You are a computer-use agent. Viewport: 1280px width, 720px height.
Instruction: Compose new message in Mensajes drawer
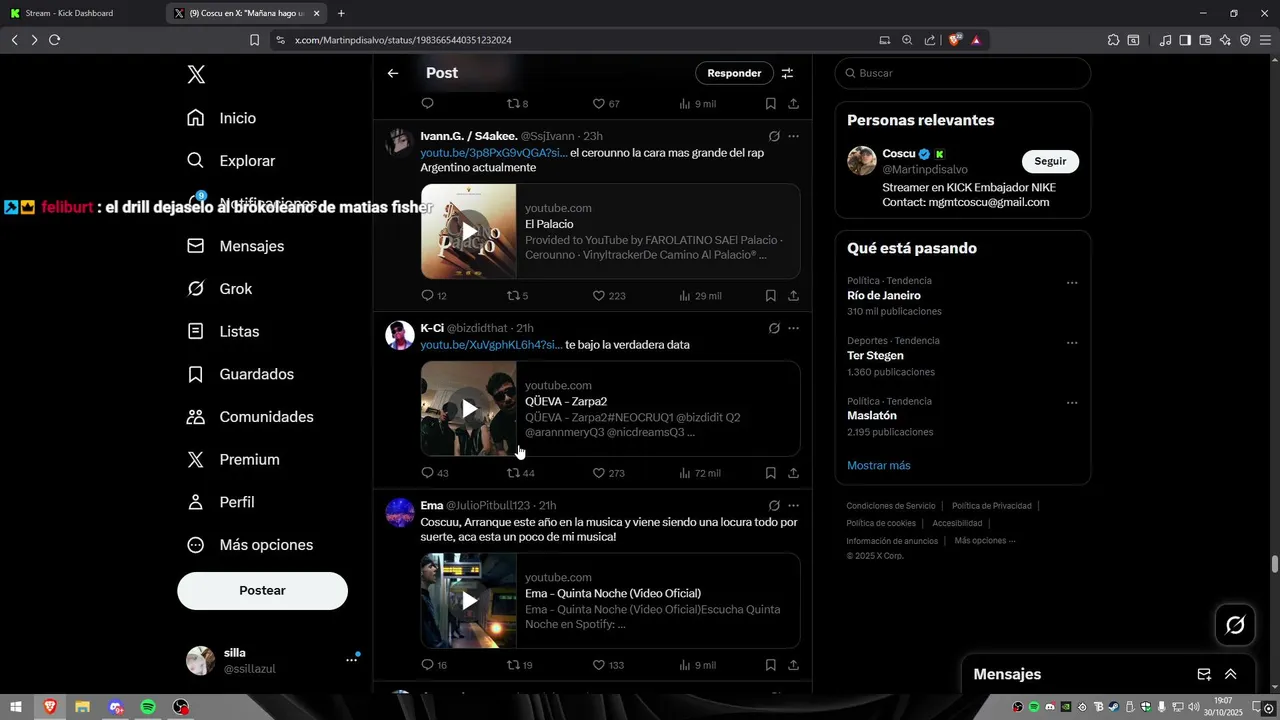1204,675
